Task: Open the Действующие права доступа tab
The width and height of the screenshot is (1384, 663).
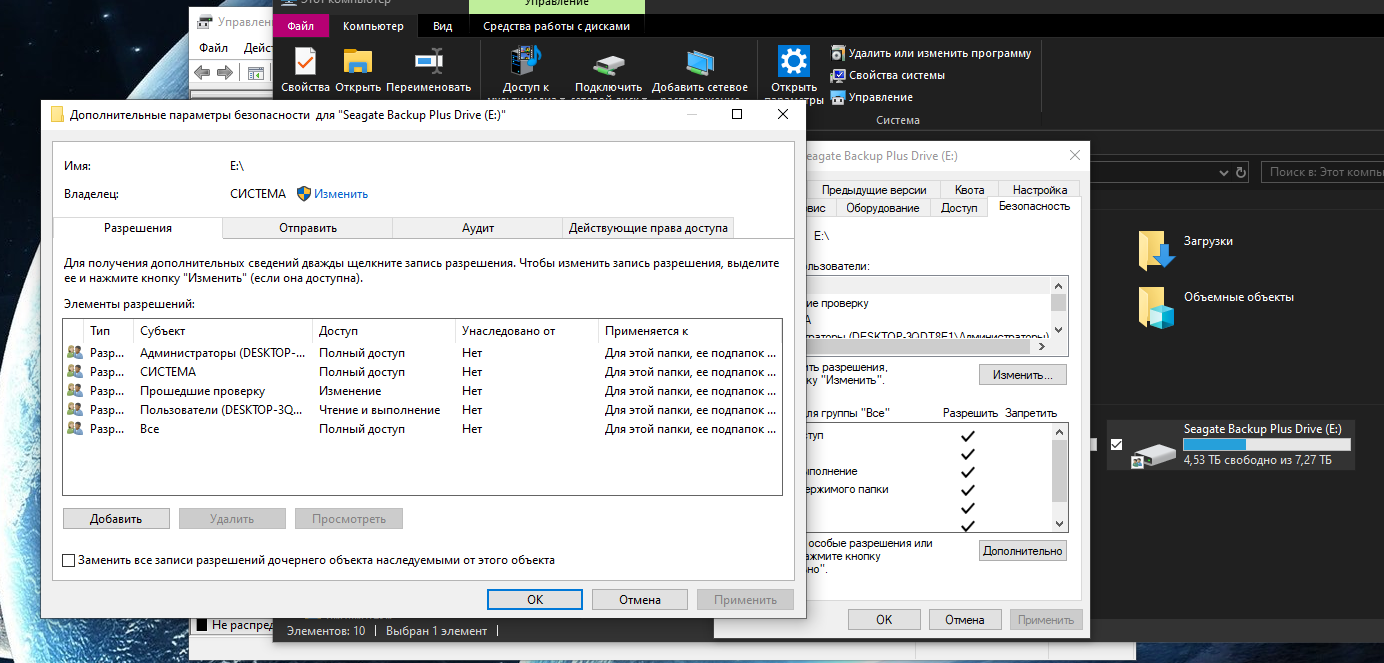Action: pyautogui.click(x=648, y=228)
